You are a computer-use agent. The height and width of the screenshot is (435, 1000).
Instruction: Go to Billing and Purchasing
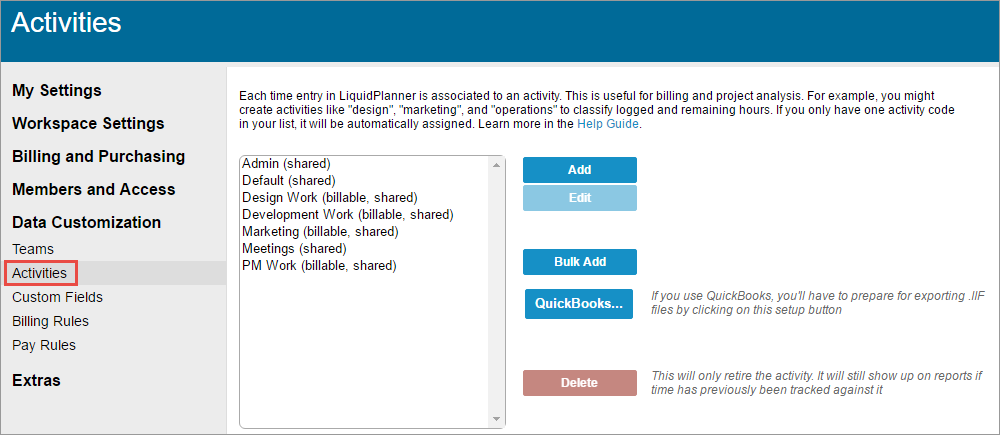98,156
